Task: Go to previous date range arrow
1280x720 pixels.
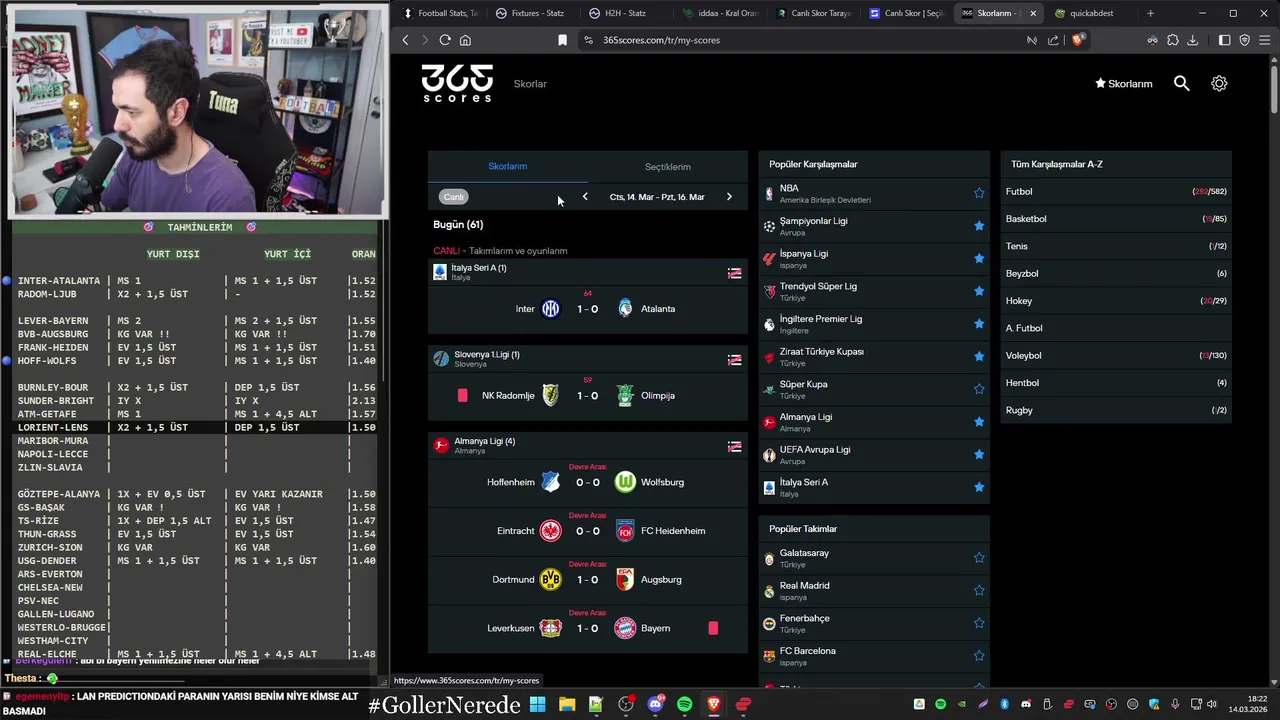Action: [x=585, y=197]
